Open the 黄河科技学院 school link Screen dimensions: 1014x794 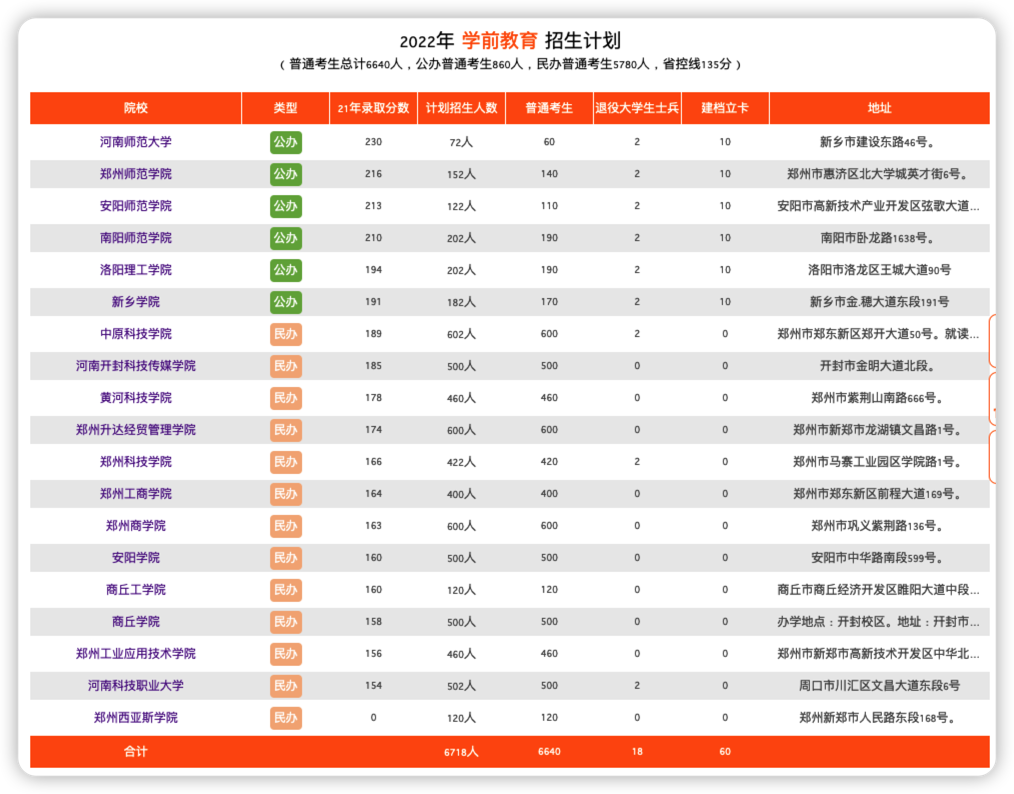tap(135, 398)
